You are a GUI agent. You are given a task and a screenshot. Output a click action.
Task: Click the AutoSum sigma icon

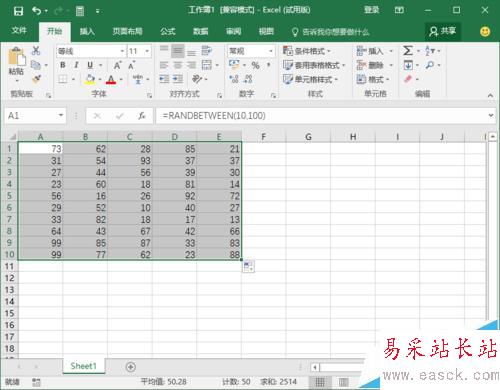tap(408, 51)
